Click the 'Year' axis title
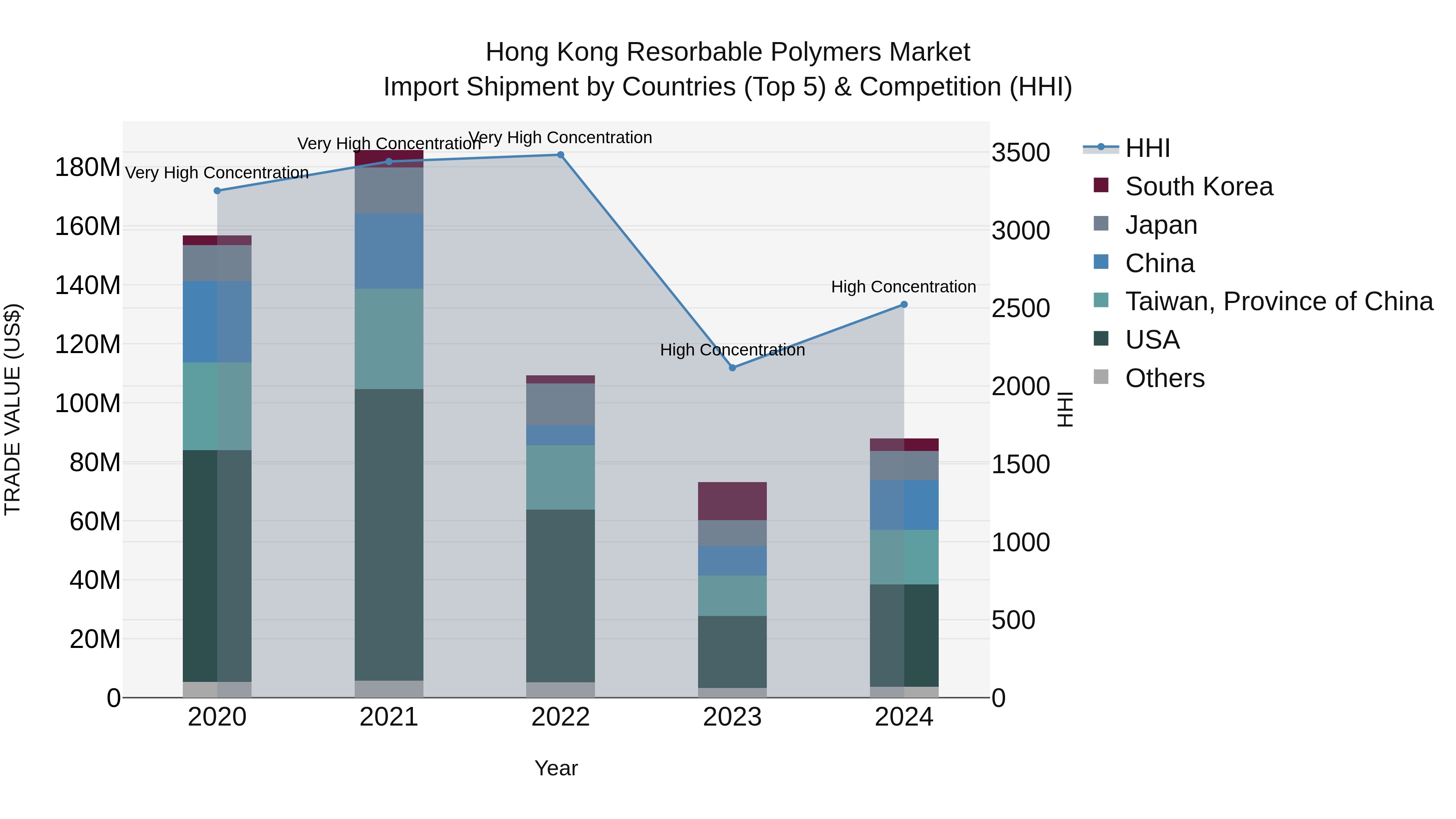The height and width of the screenshot is (819, 1456). [x=556, y=769]
